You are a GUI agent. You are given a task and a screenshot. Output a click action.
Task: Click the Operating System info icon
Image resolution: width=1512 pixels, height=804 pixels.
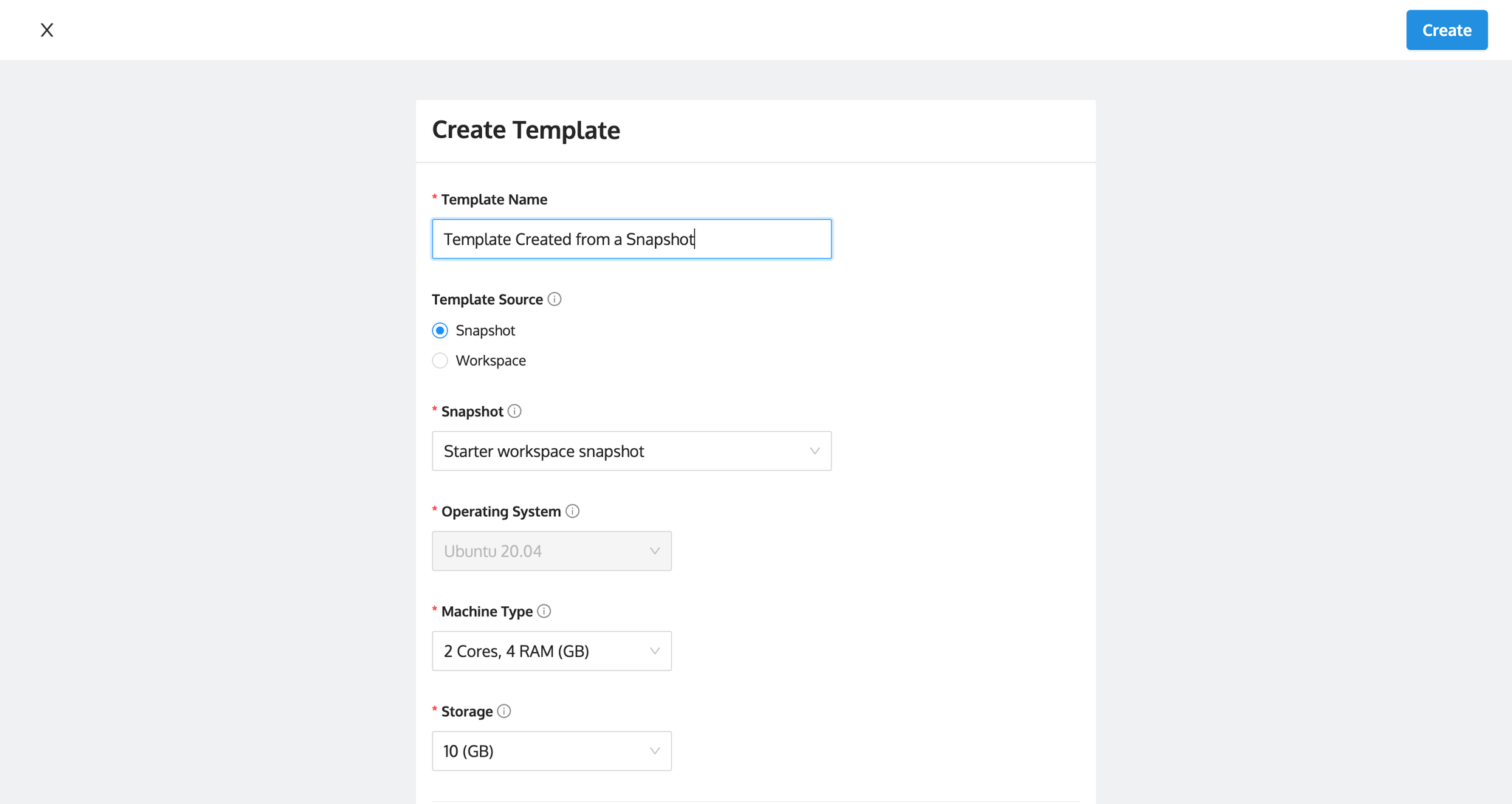[x=572, y=511]
